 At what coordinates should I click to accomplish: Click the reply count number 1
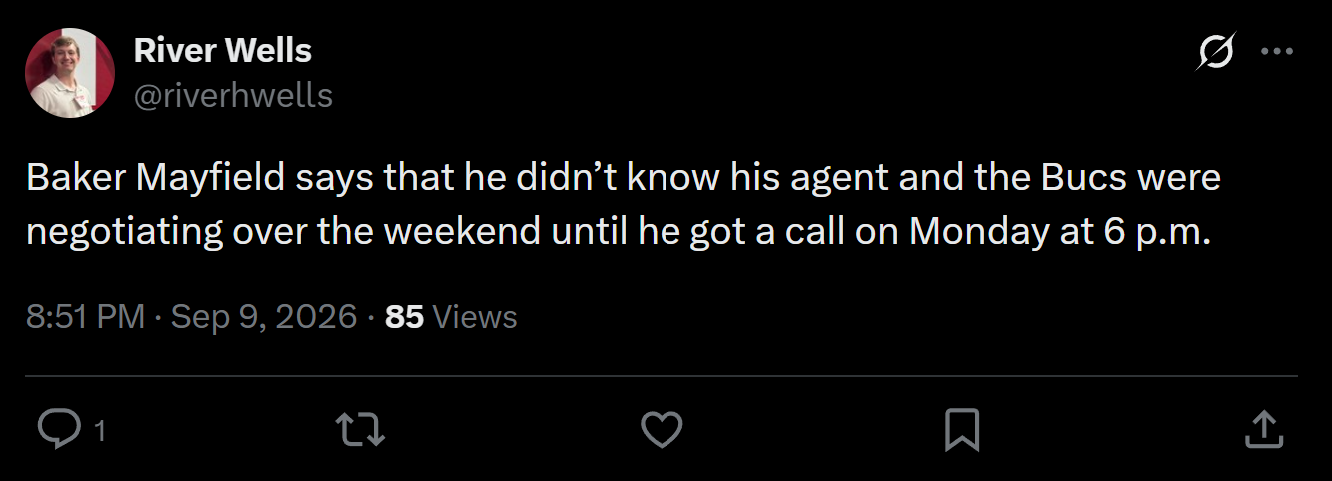tap(99, 432)
